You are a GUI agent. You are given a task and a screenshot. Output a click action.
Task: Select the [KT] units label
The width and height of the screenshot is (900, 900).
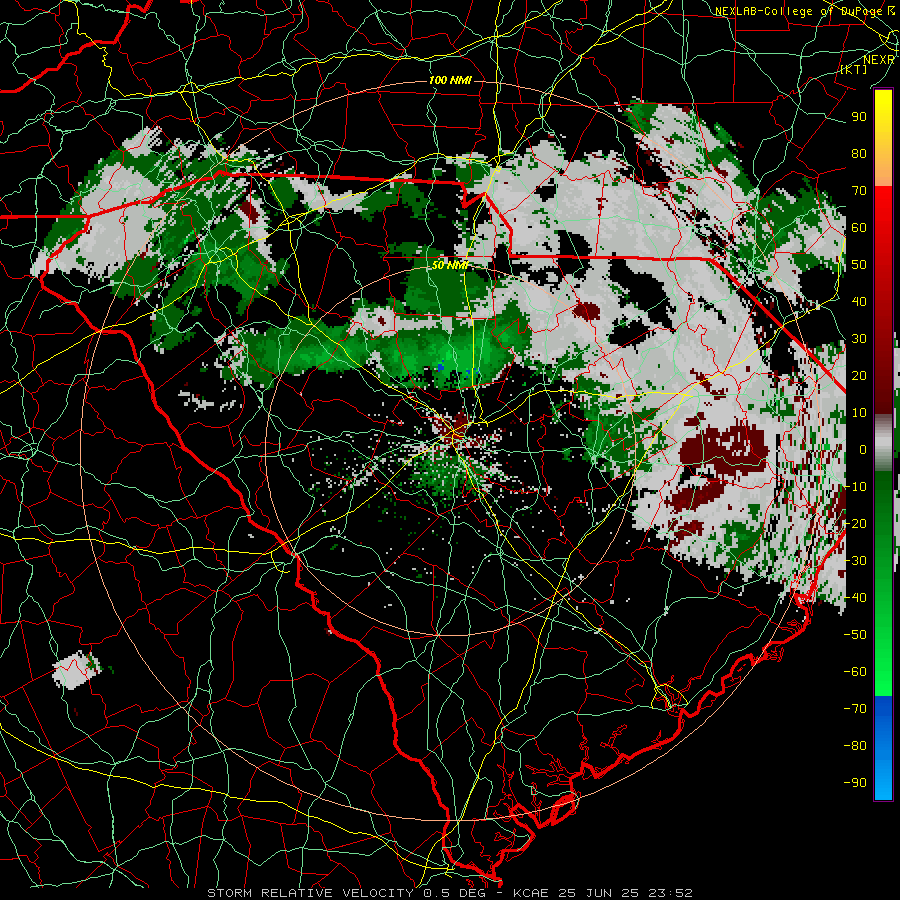854,69
